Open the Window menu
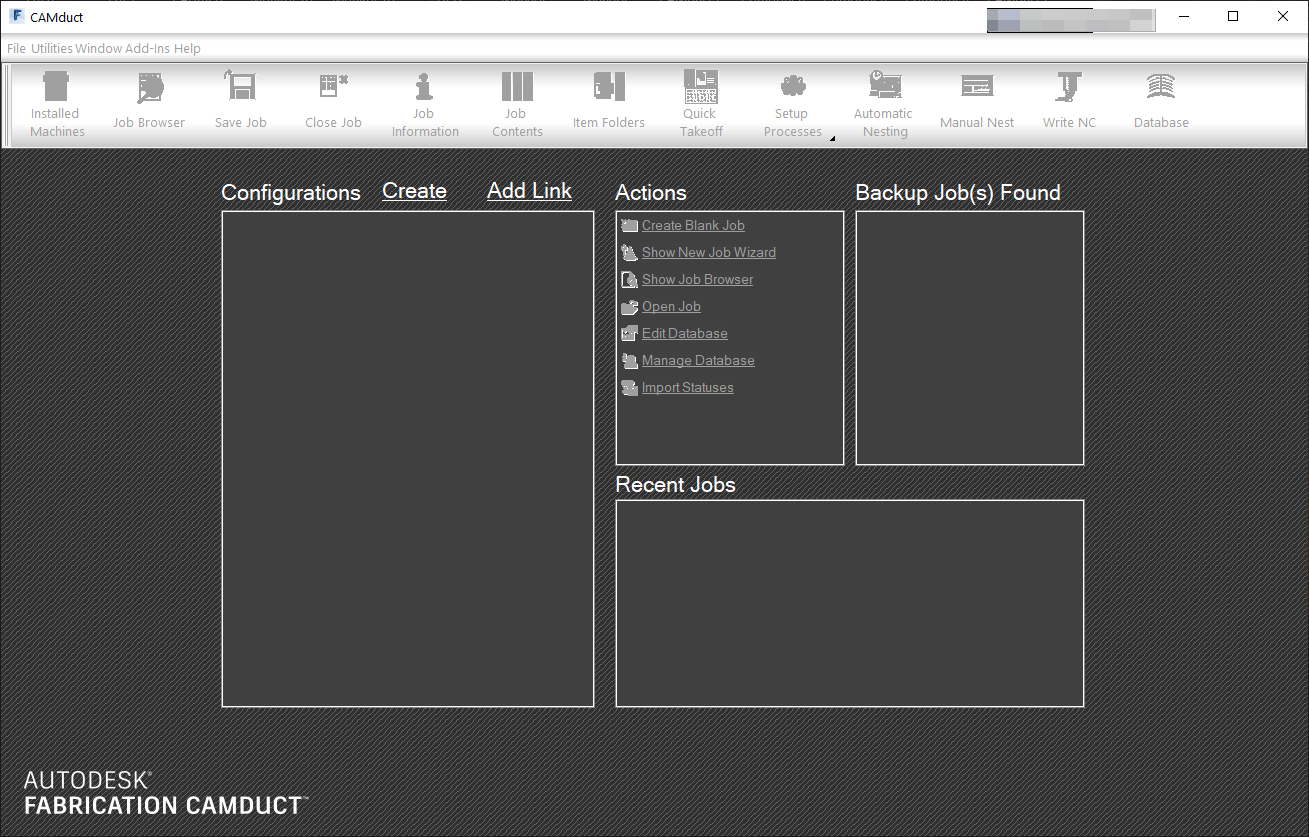Image resolution: width=1309 pixels, height=837 pixels. click(x=98, y=48)
